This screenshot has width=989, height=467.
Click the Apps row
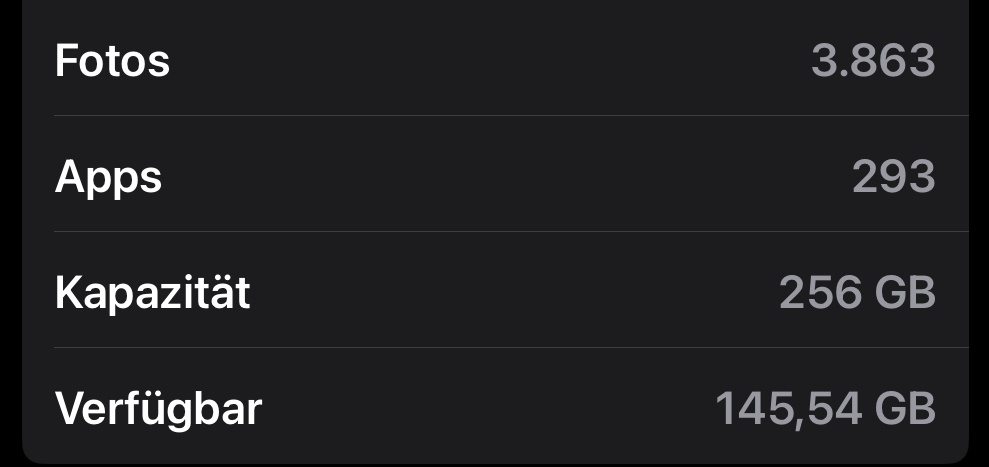[495, 178]
